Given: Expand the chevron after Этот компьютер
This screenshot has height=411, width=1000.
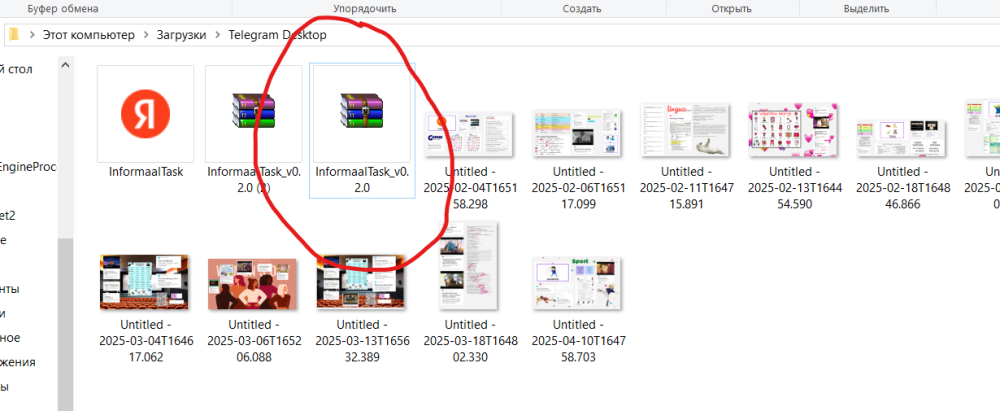Looking at the screenshot, I should point(146,35).
